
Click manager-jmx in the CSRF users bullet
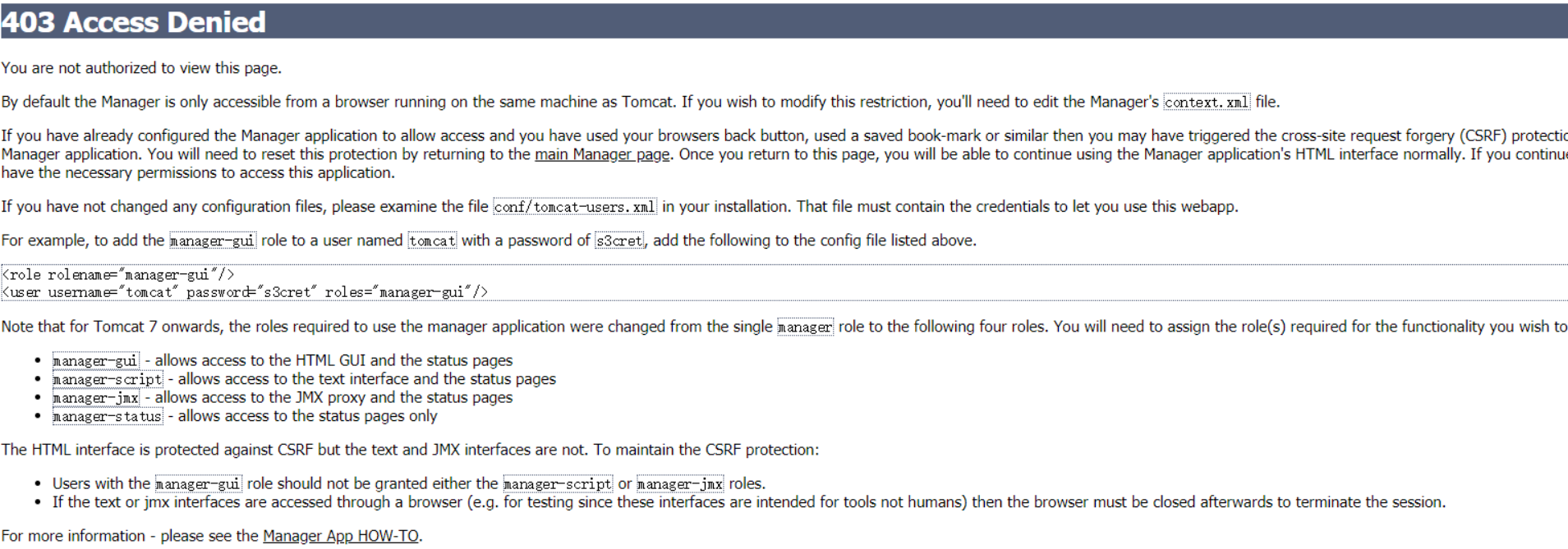pos(679,484)
